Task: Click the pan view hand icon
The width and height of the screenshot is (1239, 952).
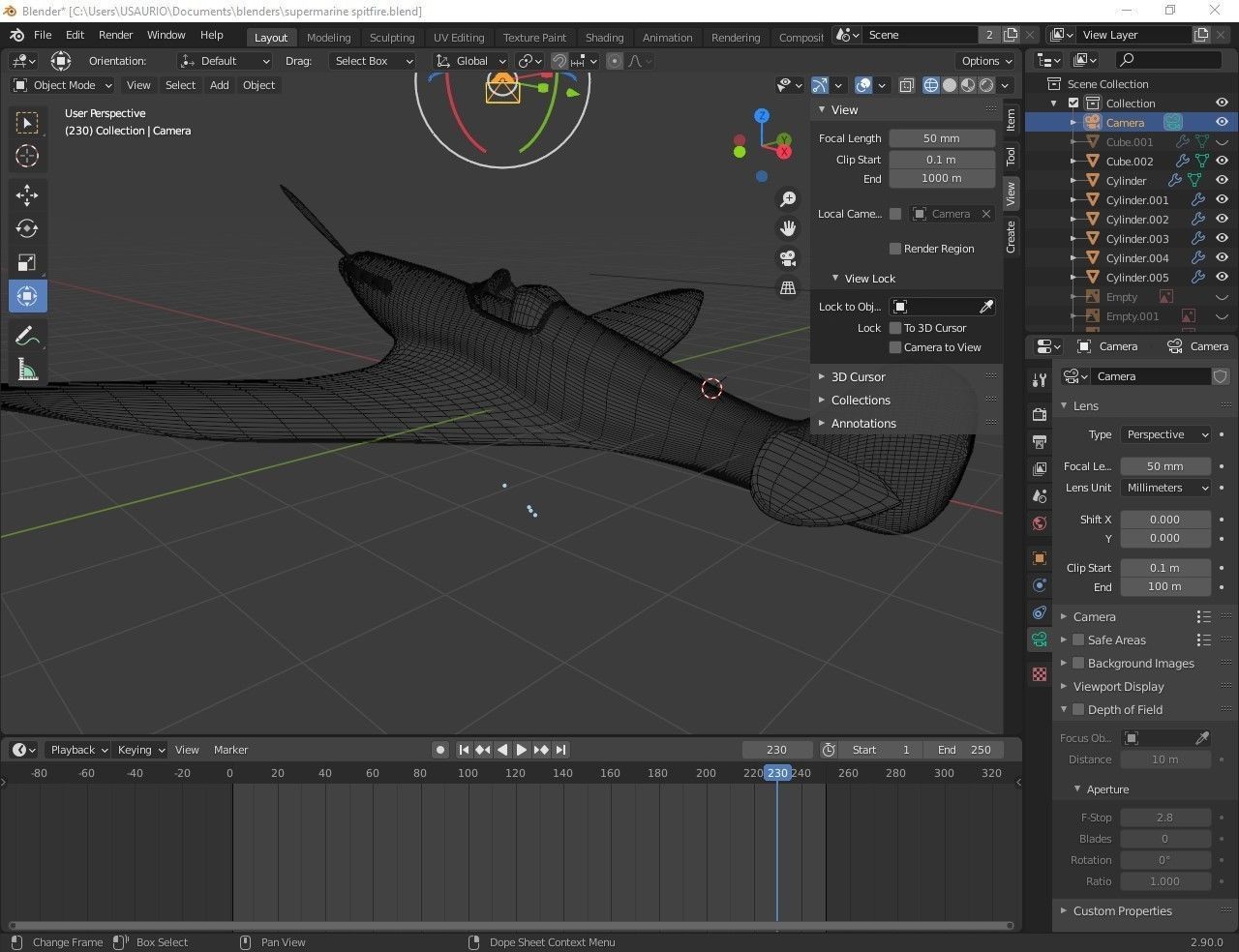Action: [x=788, y=228]
